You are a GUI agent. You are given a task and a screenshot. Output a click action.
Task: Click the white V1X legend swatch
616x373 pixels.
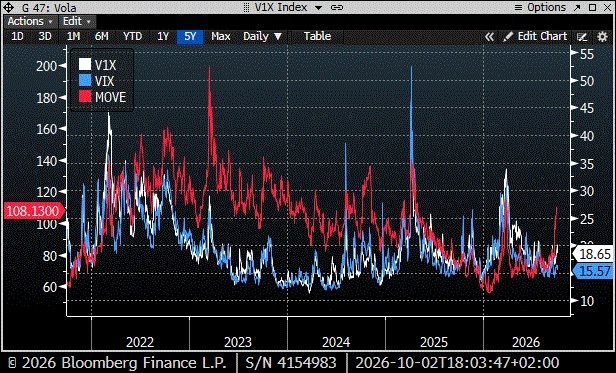tap(85, 64)
